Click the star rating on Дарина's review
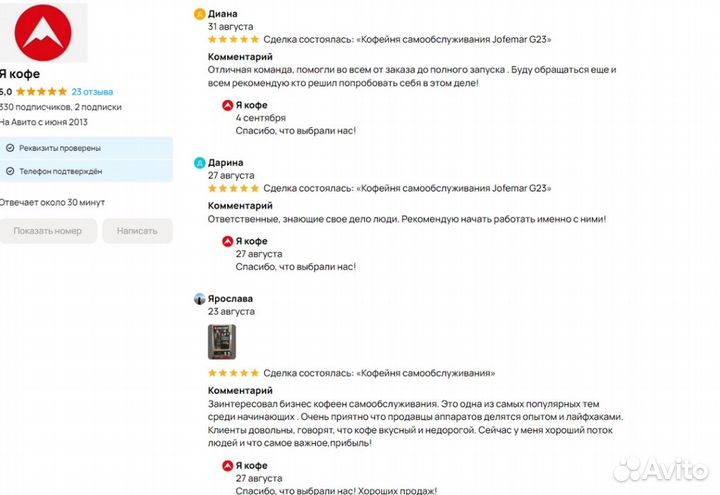The width and height of the screenshot is (720, 495). [233, 188]
